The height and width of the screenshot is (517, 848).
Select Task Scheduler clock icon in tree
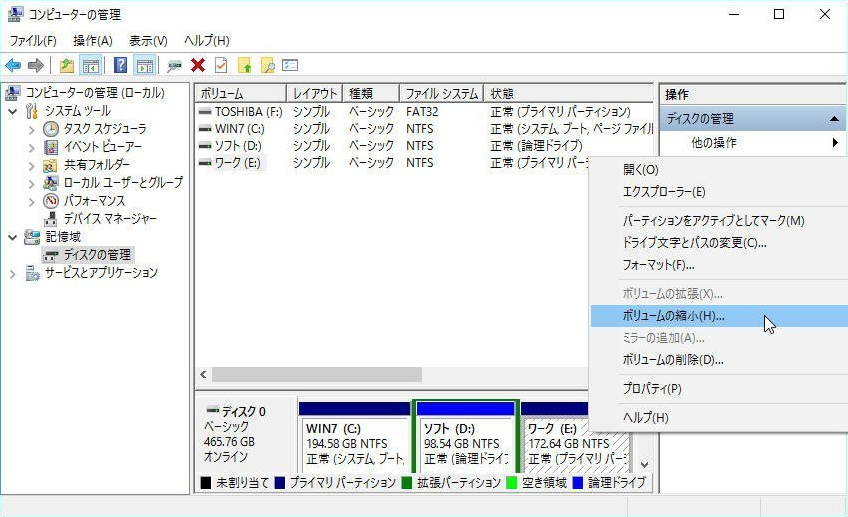[x=51, y=129]
